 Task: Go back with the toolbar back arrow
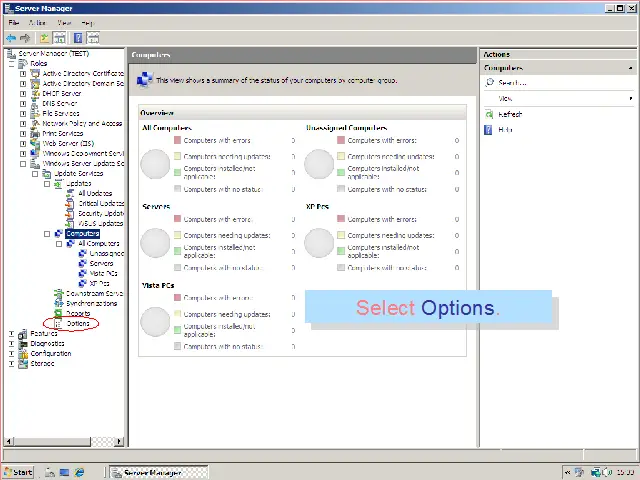(x=11, y=38)
